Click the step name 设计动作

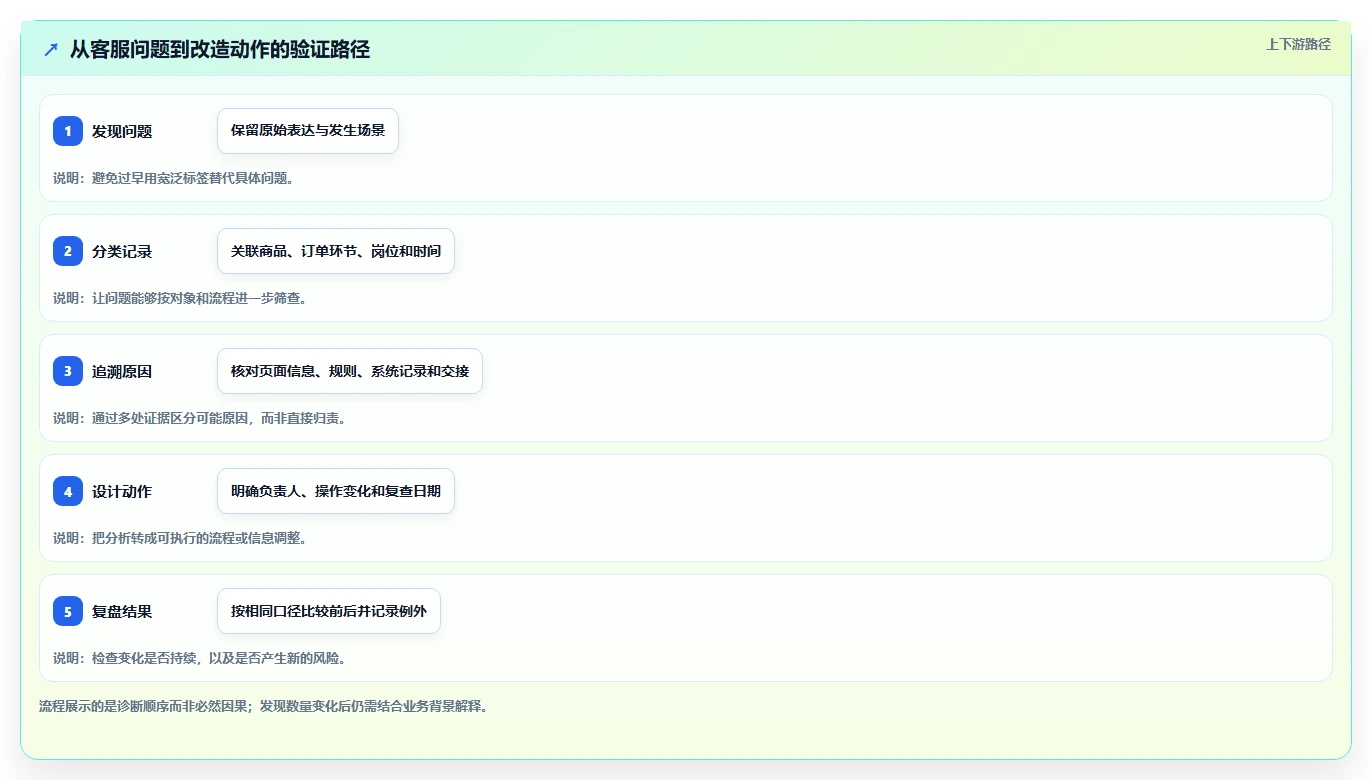(x=122, y=491)
